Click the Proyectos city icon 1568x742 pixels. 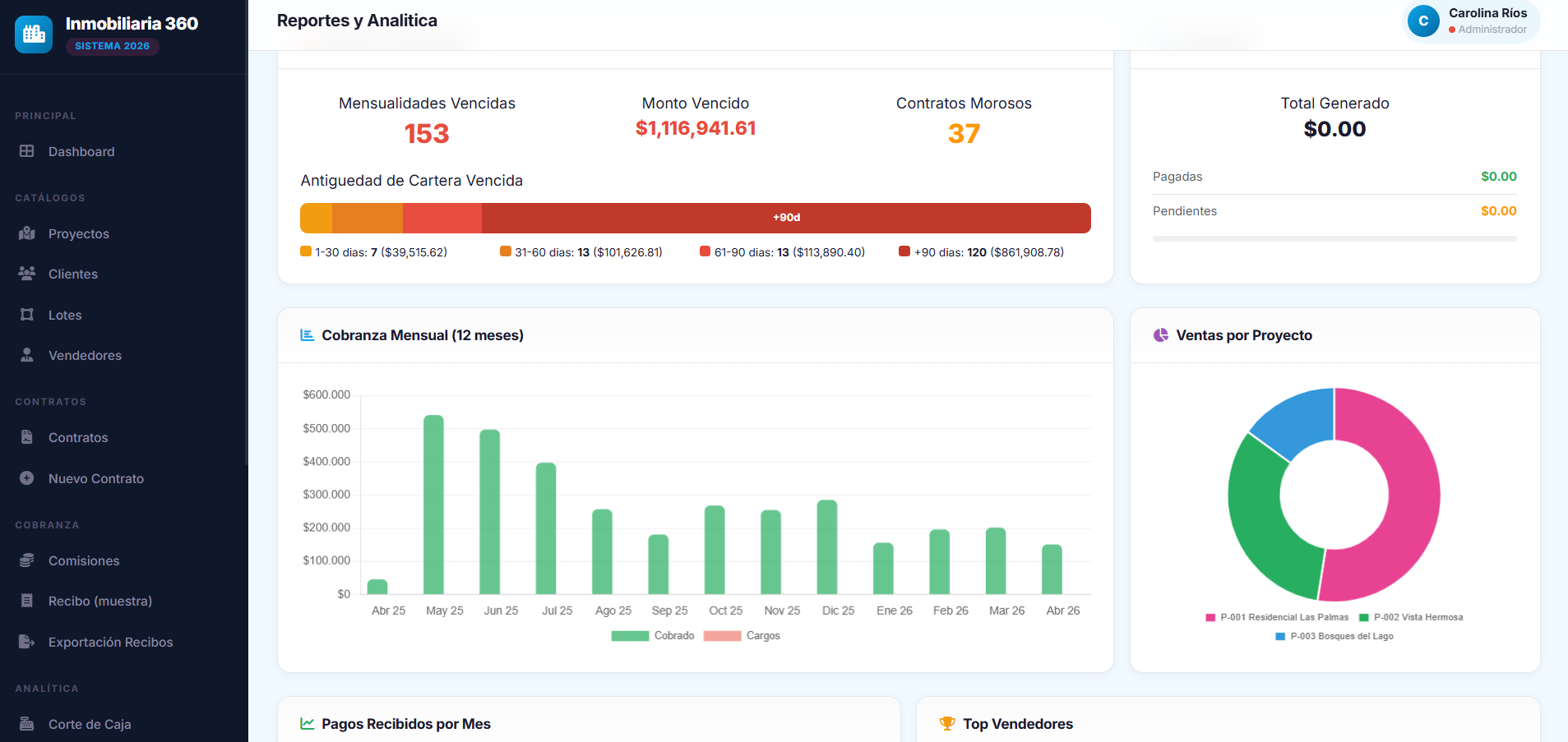tap(27, 233)
